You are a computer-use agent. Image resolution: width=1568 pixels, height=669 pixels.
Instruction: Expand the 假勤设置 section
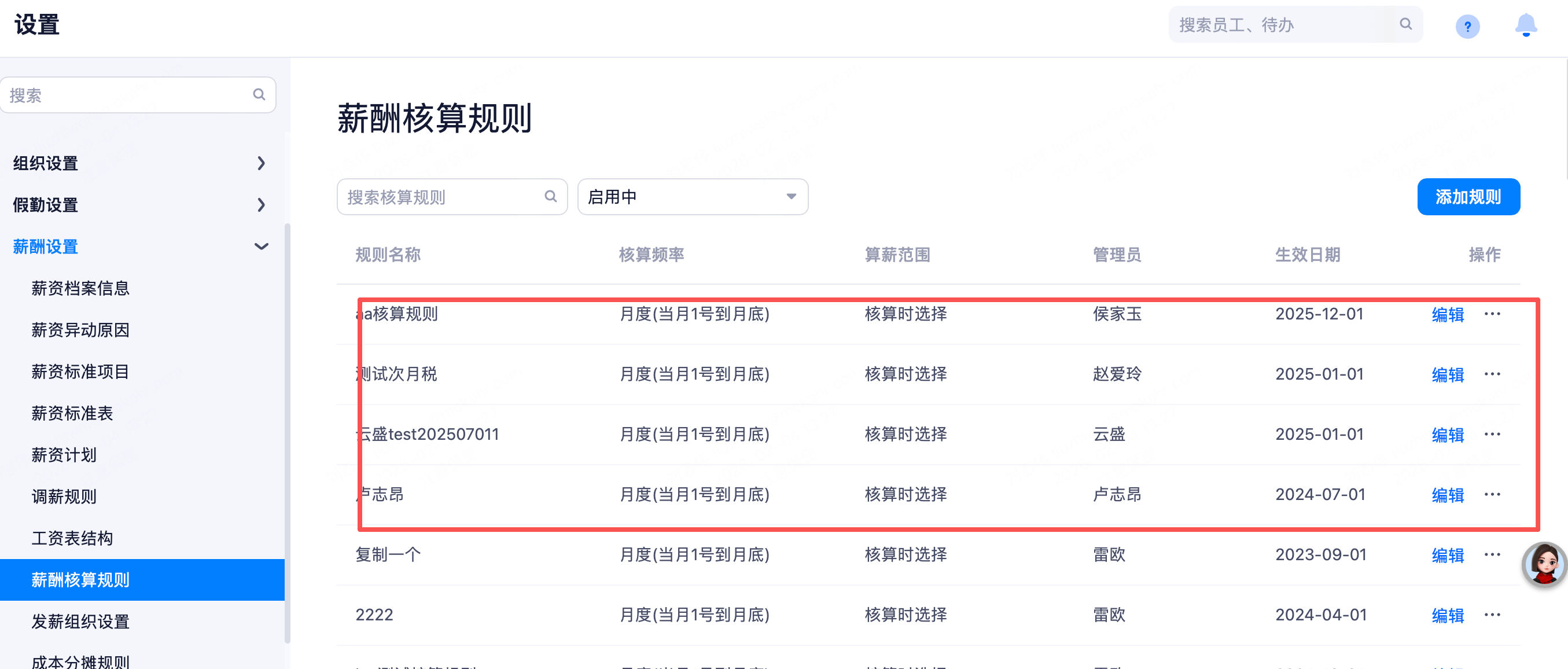(261, 205)
